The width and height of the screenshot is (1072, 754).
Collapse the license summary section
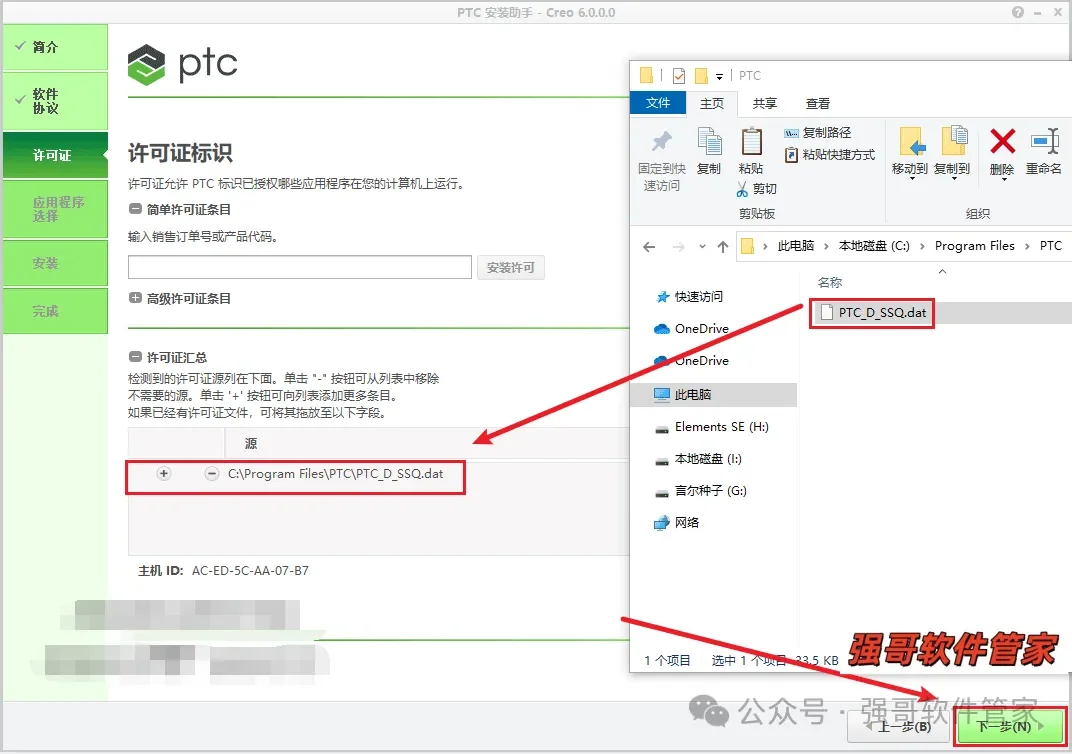(135, 356)
